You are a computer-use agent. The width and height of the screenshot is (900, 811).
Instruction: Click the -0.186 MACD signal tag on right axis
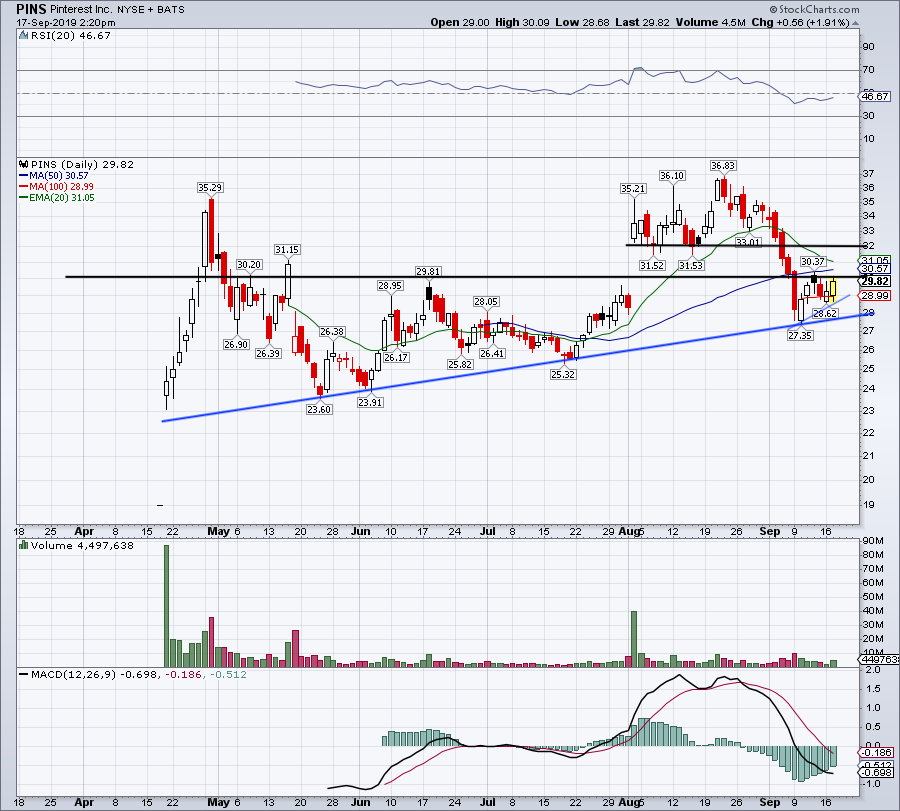[x=876, y=752]
